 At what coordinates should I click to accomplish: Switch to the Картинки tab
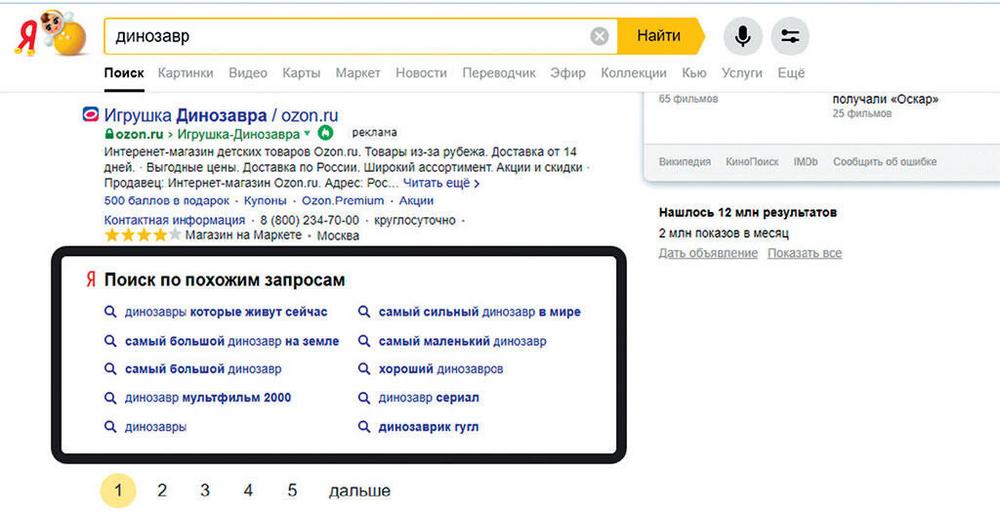pos(186,73)
